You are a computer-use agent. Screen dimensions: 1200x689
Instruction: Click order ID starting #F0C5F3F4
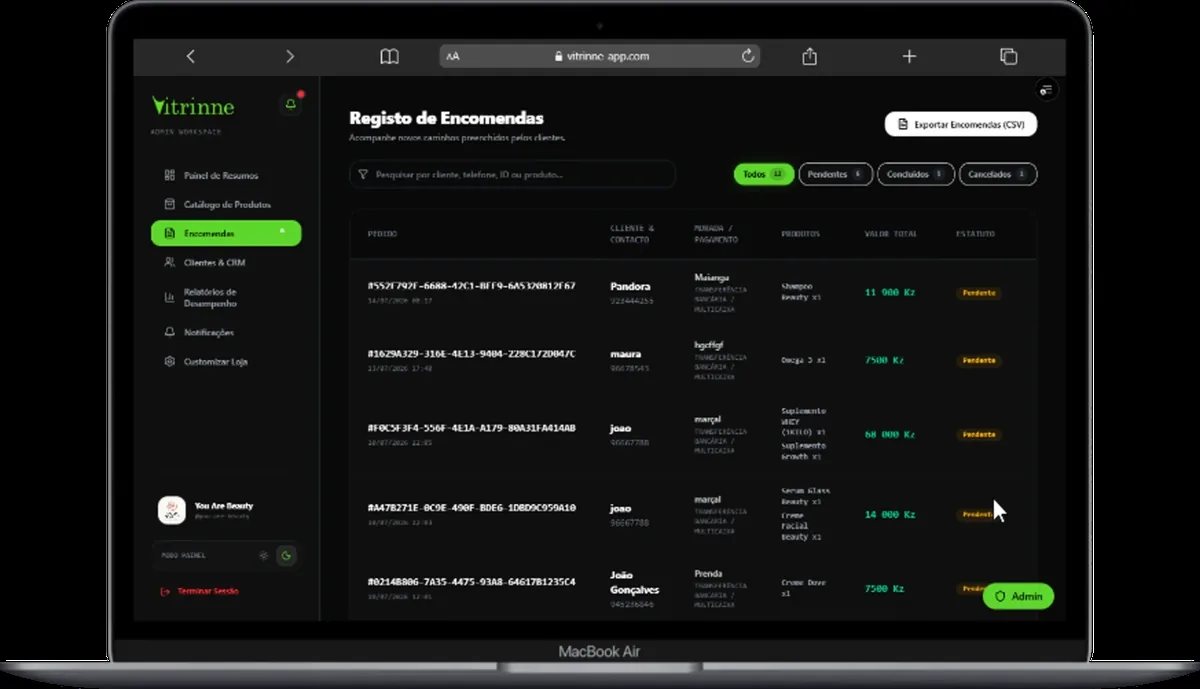[x=471, y=428]
